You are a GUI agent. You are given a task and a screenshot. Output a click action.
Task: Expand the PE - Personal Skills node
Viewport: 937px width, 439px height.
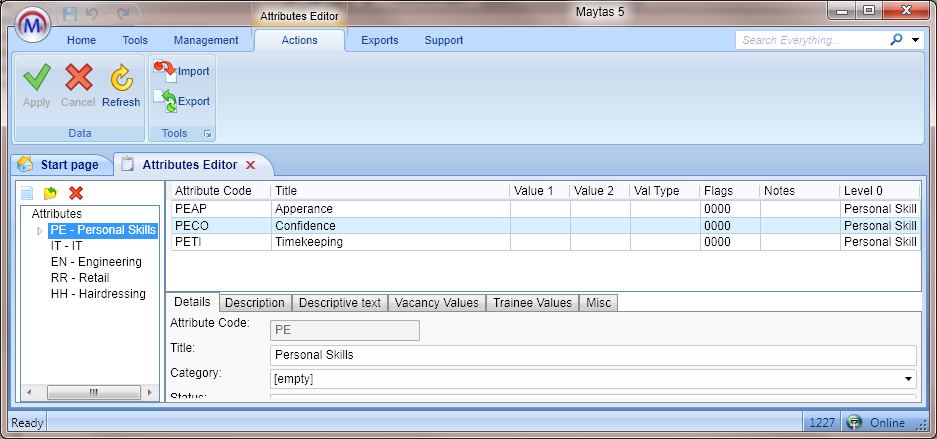[x=40, y=231]
